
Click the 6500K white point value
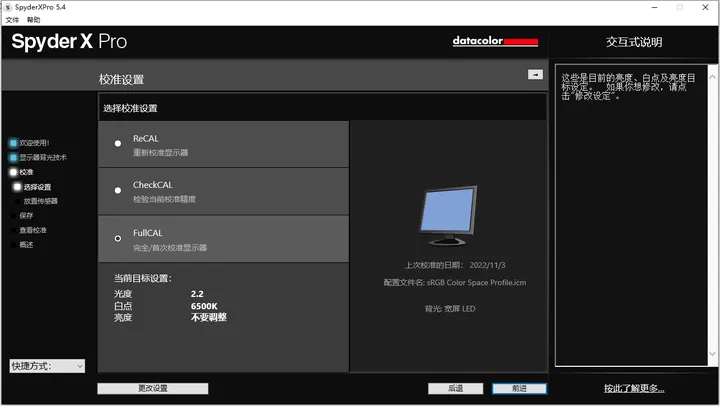(204, 306)
